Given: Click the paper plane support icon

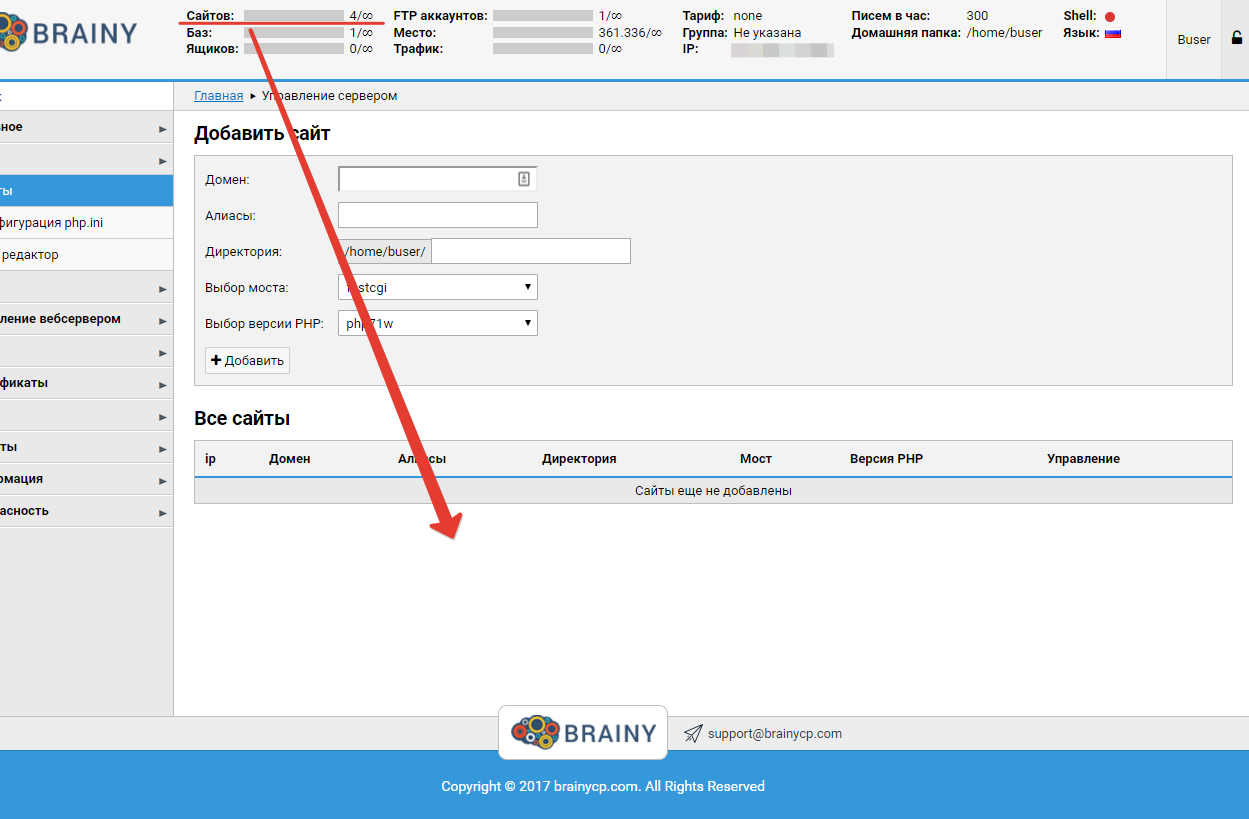Looking at the screenshot, I should click(x=693, y=734).
